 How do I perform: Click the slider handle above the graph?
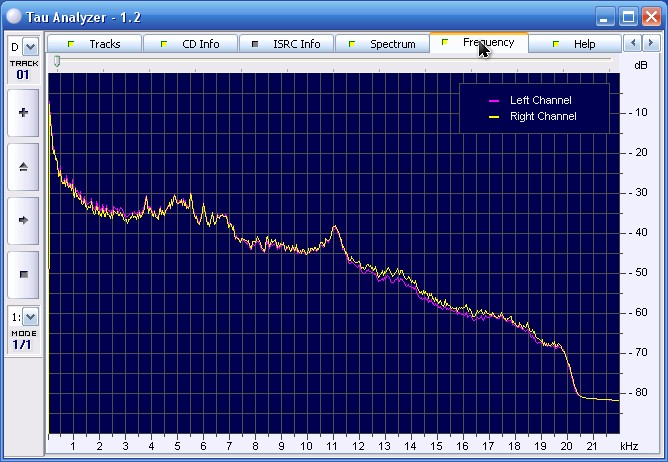57,62
